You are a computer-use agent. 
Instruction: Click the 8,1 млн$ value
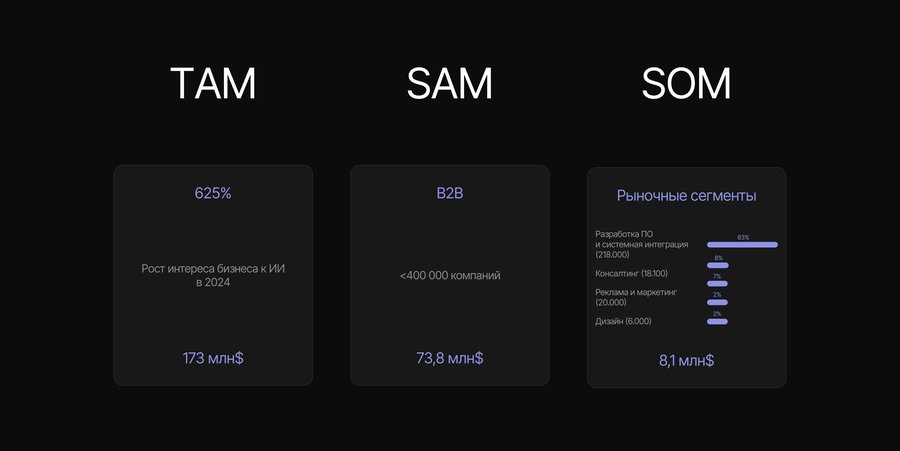click(686, 360)
